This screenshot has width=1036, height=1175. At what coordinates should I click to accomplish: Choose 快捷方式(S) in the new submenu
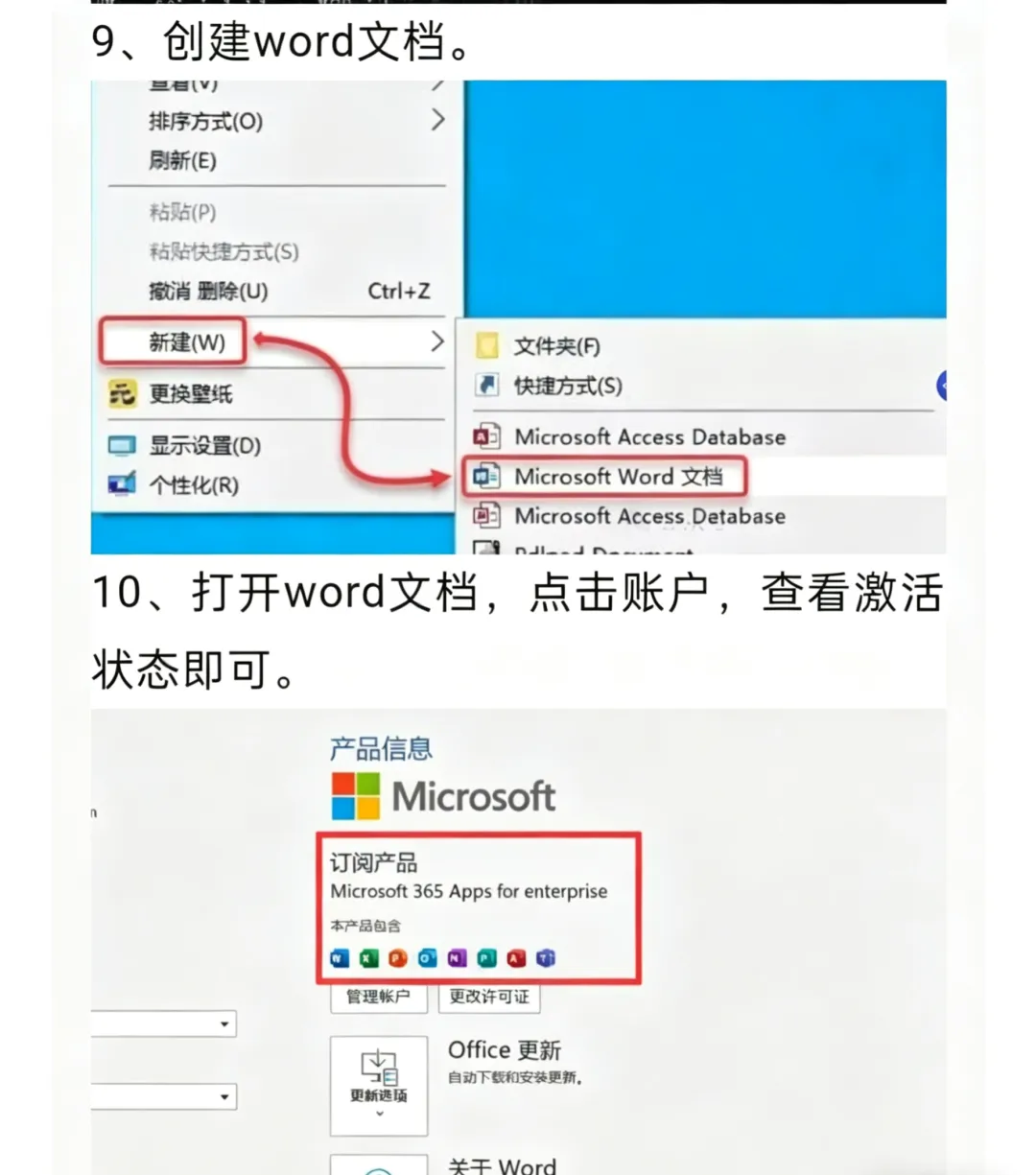point(568,386)
